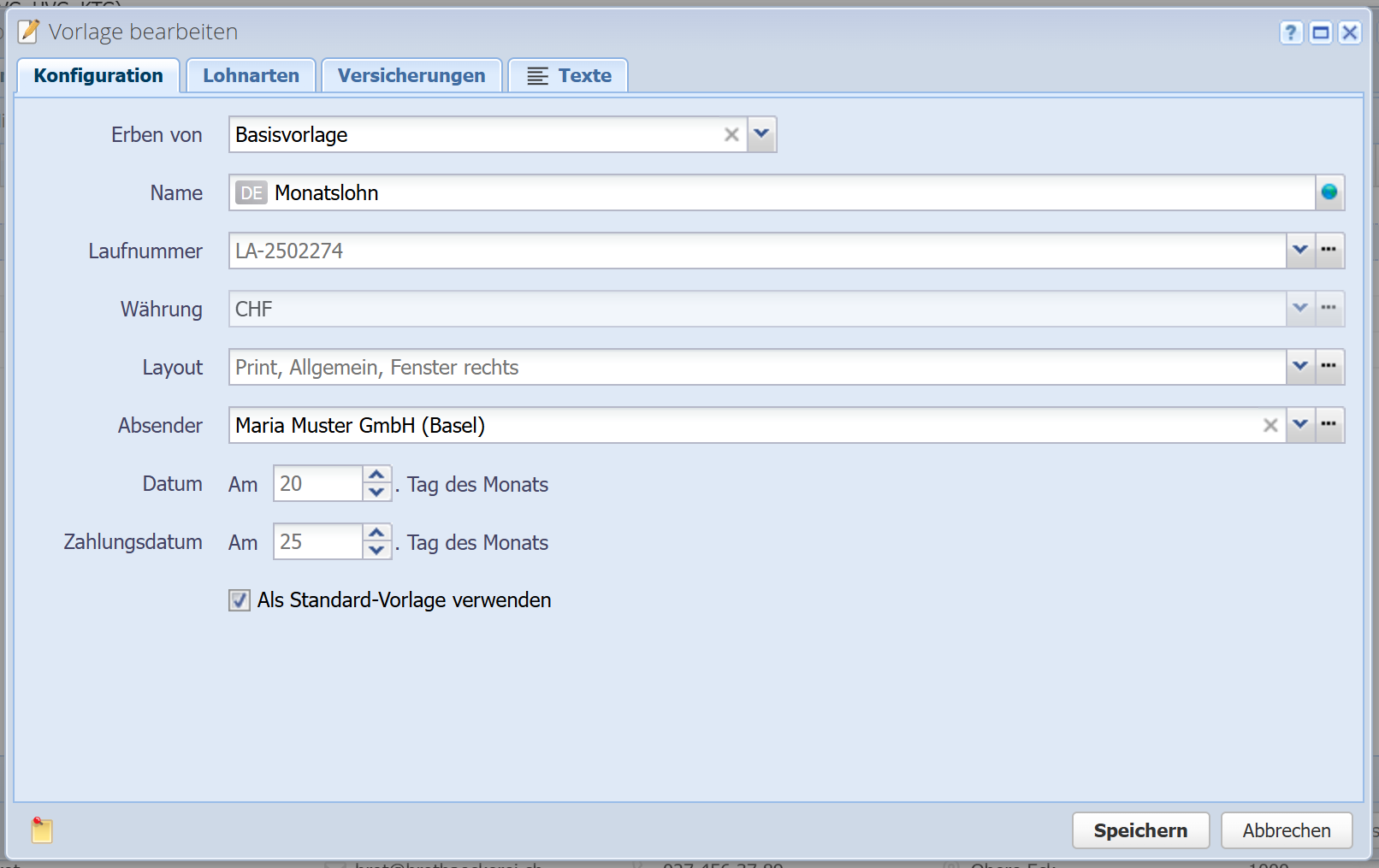
Task: Open the Laufnummer more options ellipsis
Action: click(1329, 251)
